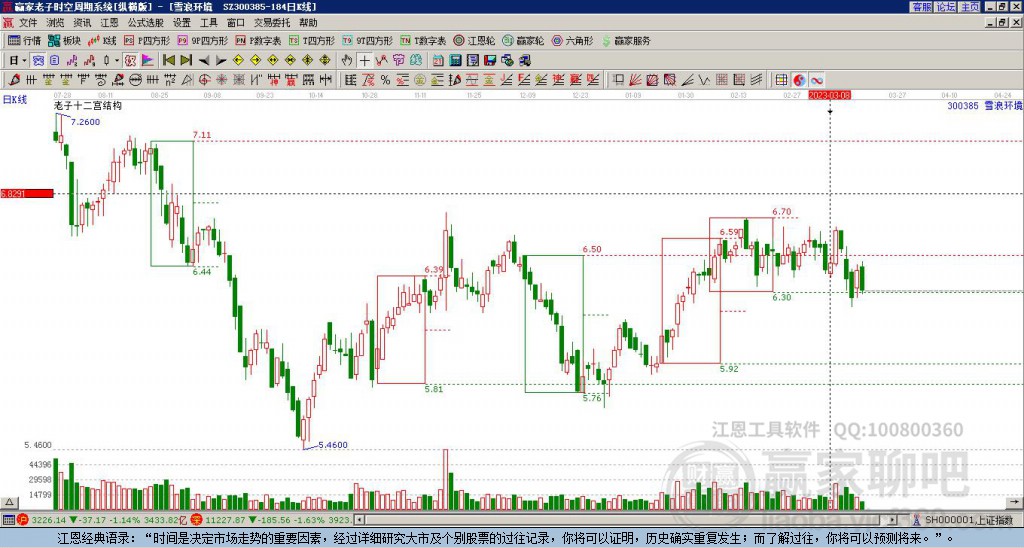The height and width of the screenshot is (548, 1024).
Task: Jump to first bar with skip-back arrow
Action: point(168,60)
